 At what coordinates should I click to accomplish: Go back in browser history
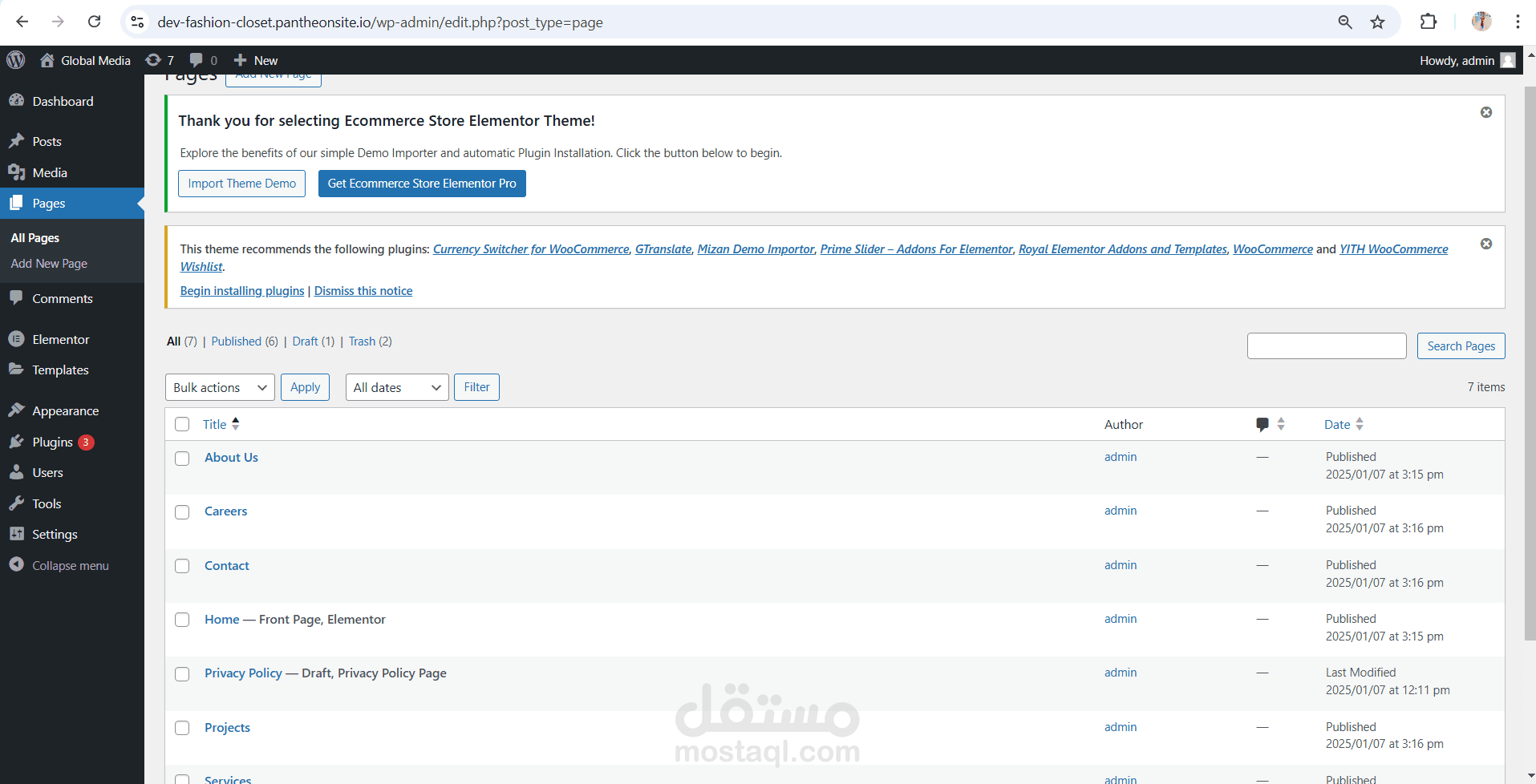[22, 22]
